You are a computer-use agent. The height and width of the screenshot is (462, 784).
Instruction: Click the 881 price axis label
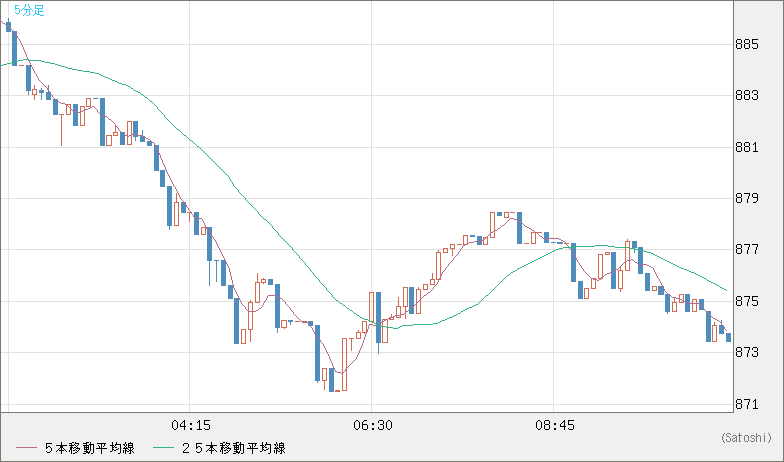[x=746, y=147]
